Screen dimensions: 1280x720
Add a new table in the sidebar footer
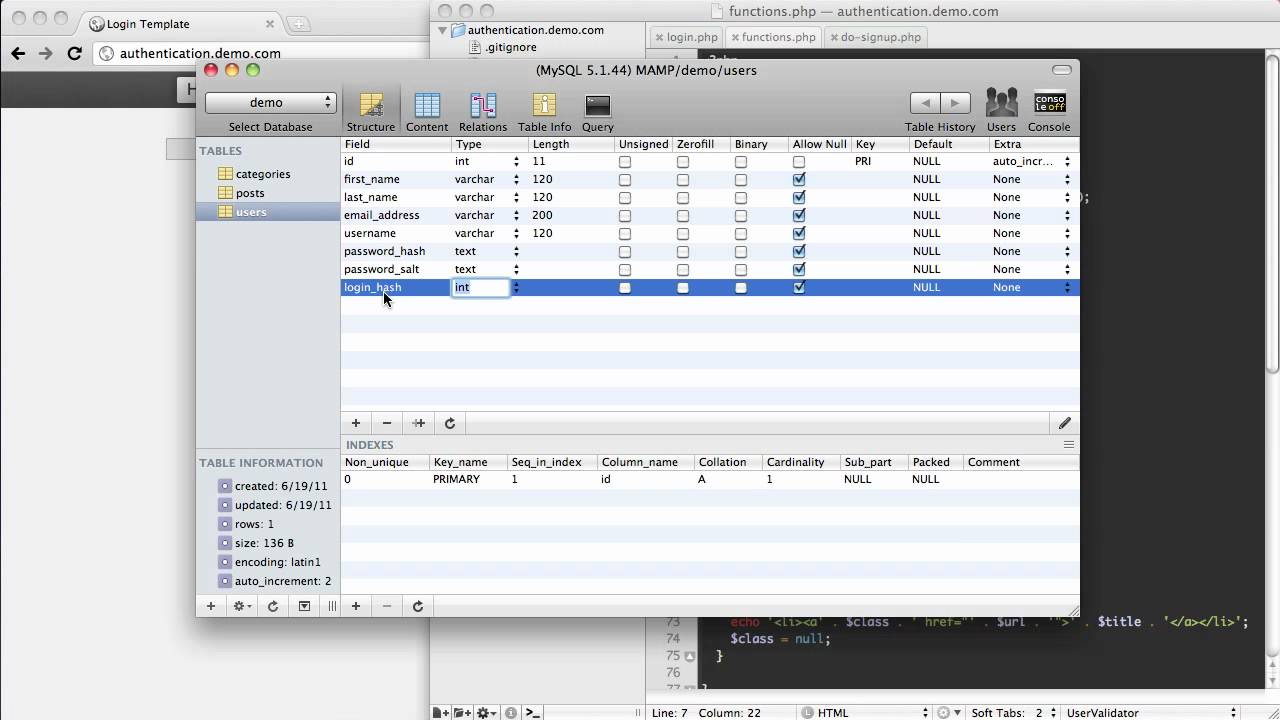pos(211,606)
